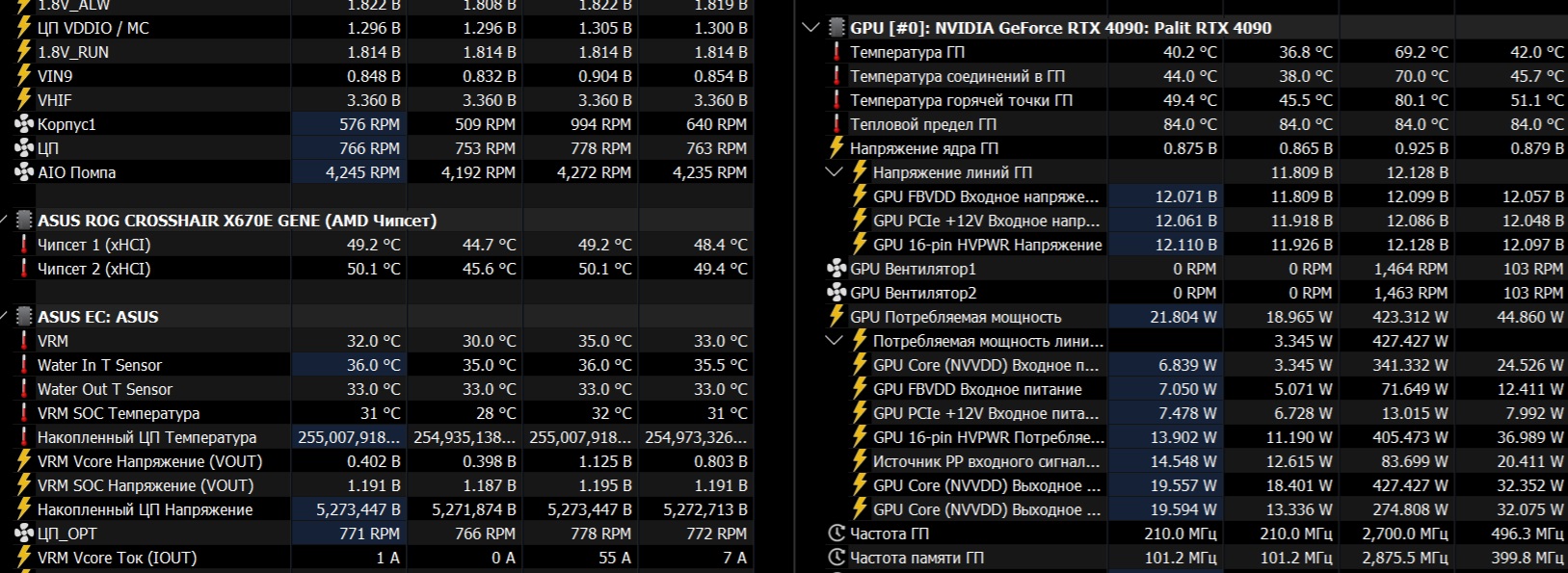1568x573 pixels.
Task: Click the lightning icon beside 1.8V_RUN
Action: point(24,52)
